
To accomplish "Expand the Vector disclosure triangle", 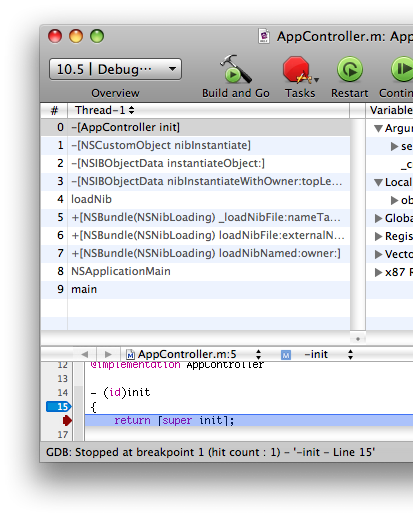I will click(x=378, y=254).
